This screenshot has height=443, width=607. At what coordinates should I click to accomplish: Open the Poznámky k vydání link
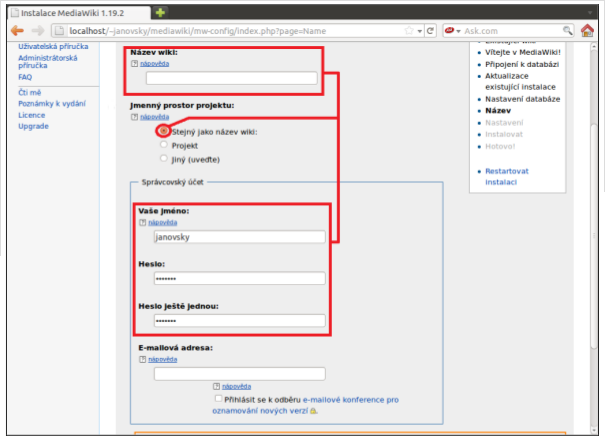[x=52, y=104]
